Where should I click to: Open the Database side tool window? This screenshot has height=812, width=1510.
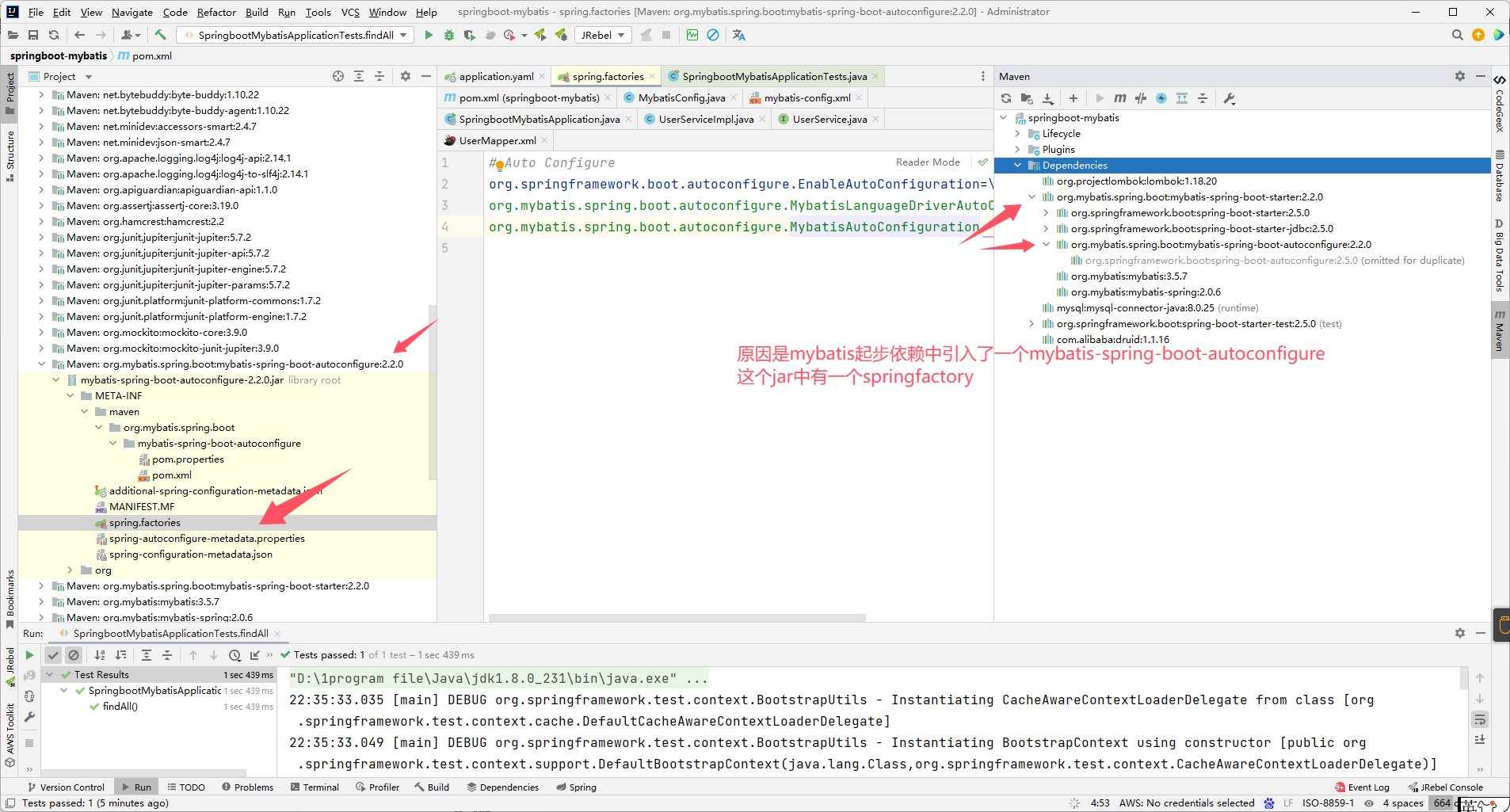coord(1500,175)
